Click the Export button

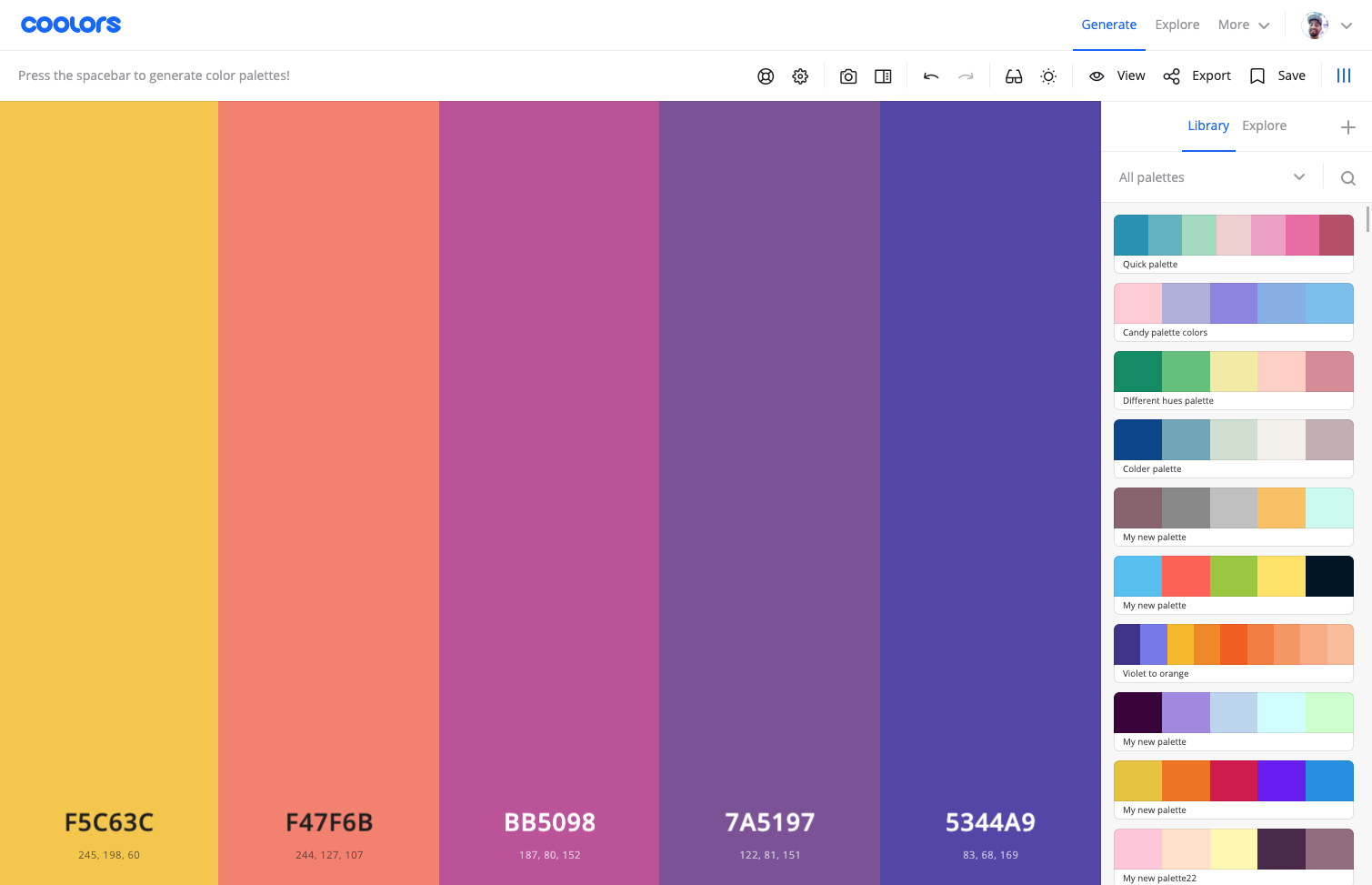click(x=1197, y=75)
